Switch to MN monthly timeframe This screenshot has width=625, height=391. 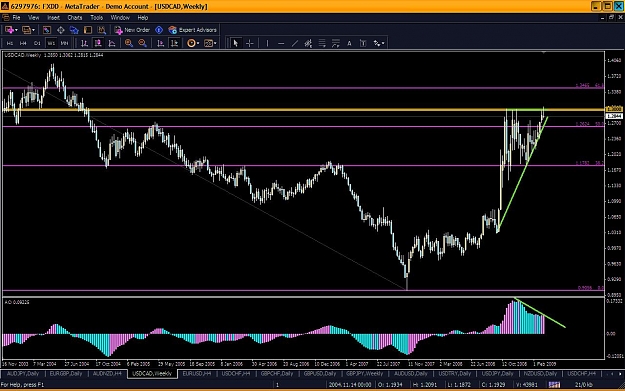[x=64, y=43]
